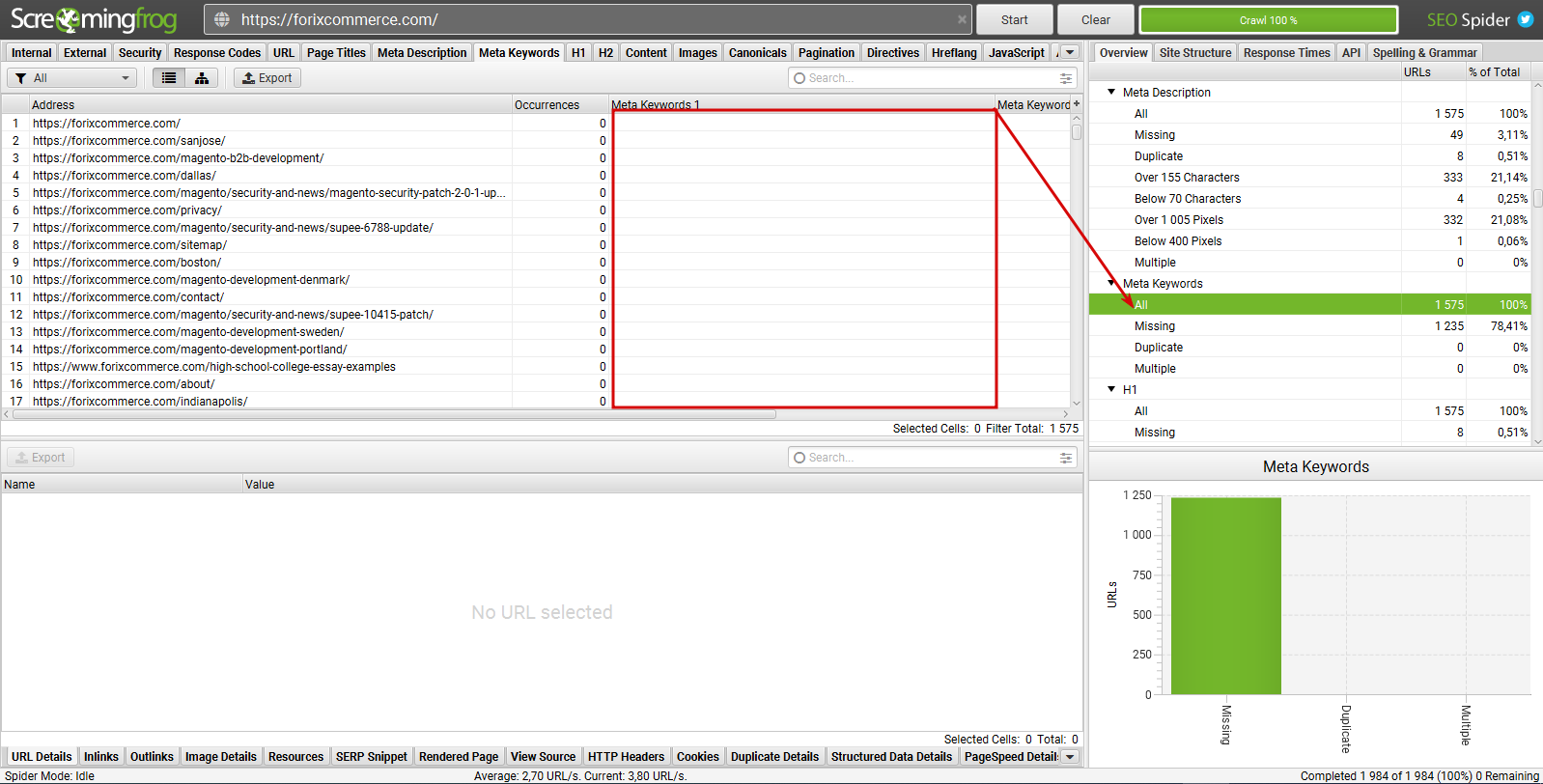The width and height of the screenshot is (1543, 784).
Task: Collapse the H1 tree section
Action: (x=1111, y=389)
